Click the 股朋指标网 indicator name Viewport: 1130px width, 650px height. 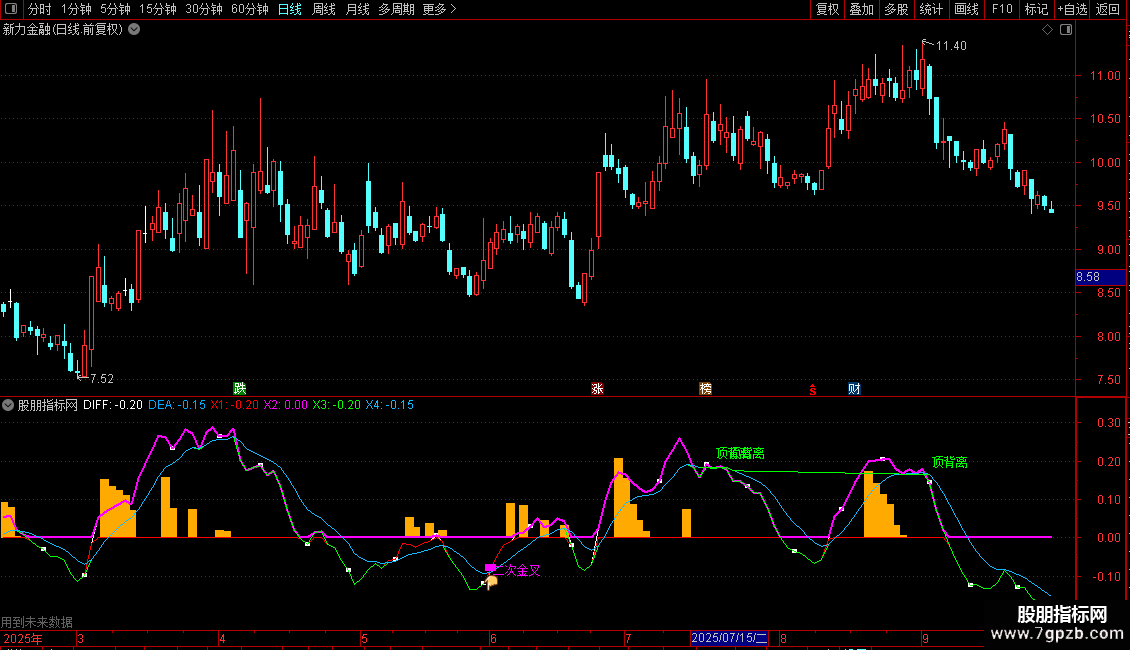[48, 405]
